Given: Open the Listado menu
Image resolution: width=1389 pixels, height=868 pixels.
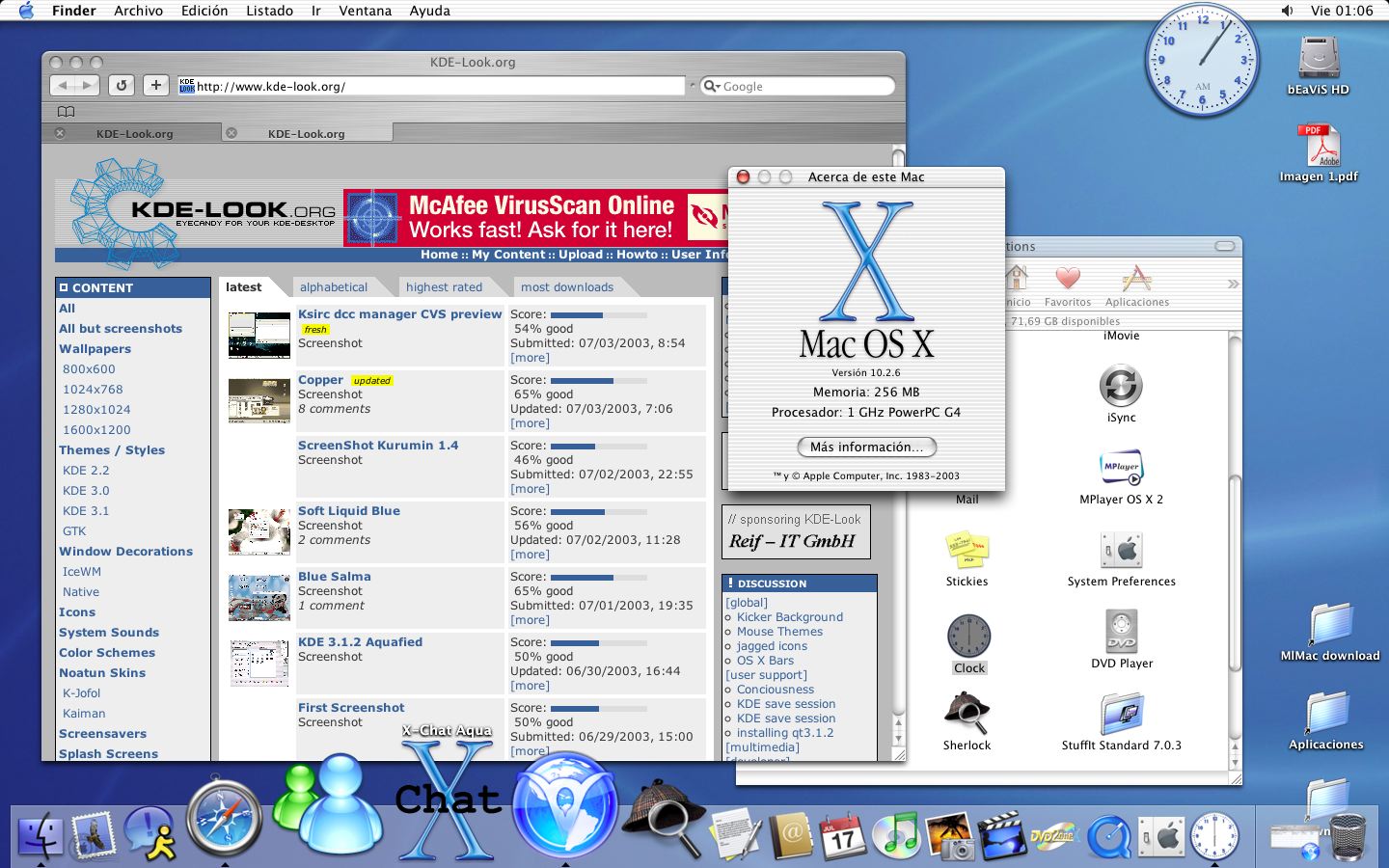Looking at the screenshot, I should (x=269, y=11).
